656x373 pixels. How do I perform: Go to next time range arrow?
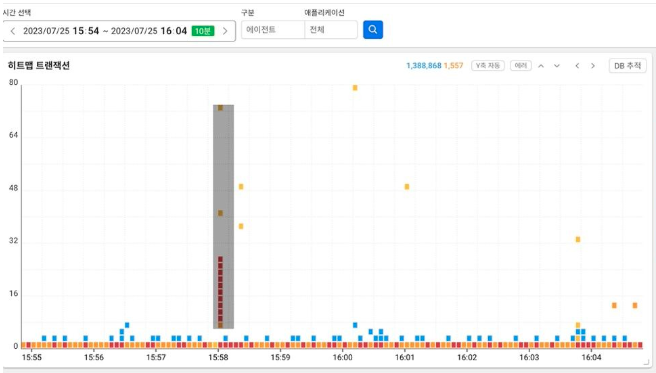click(225, 31)
